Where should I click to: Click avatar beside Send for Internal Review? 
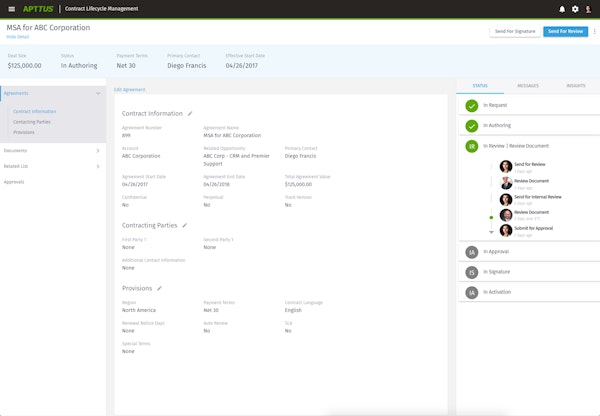pos(506,199)
